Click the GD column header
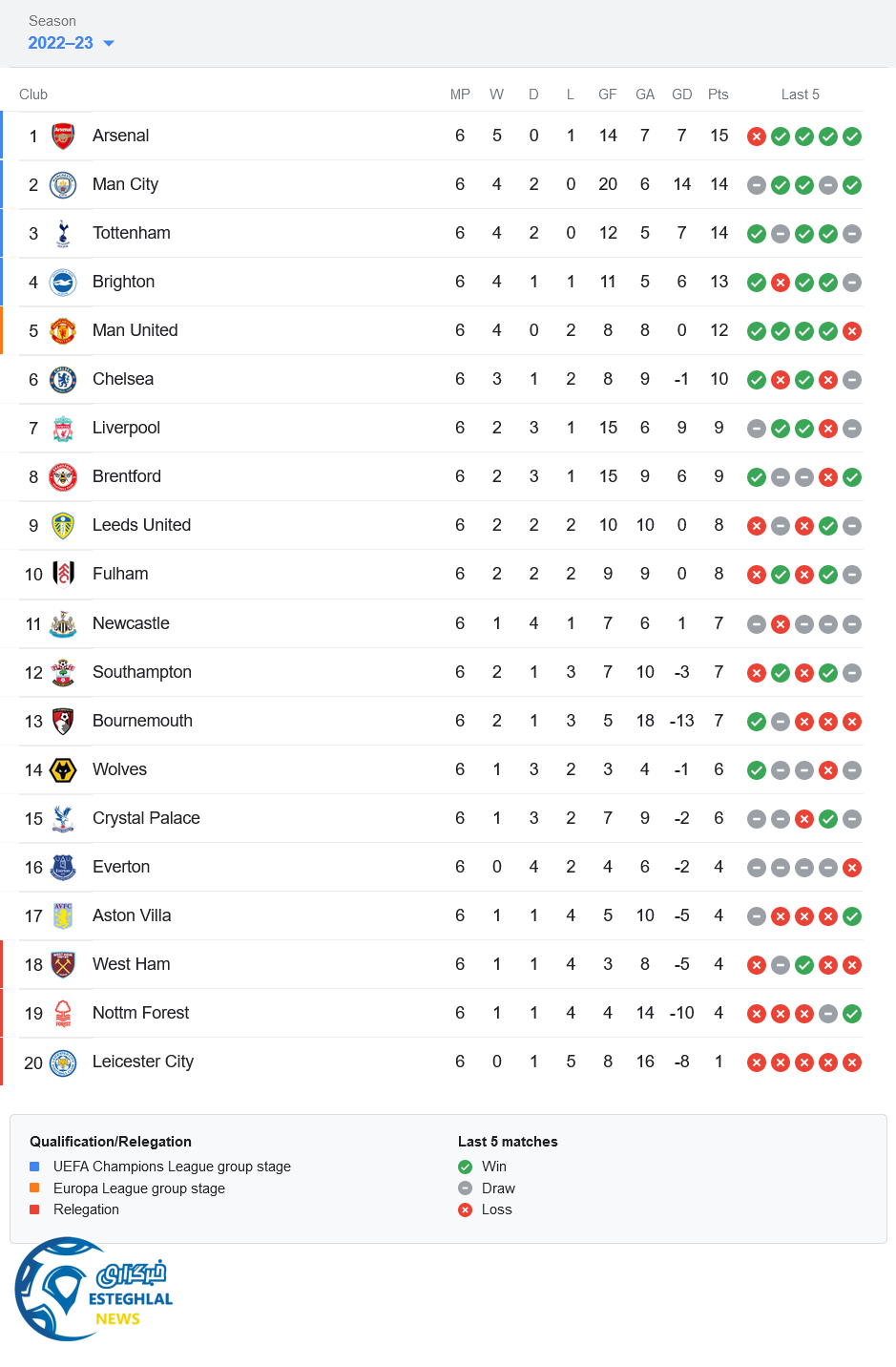896x1367 pixels. coord(681,95)
